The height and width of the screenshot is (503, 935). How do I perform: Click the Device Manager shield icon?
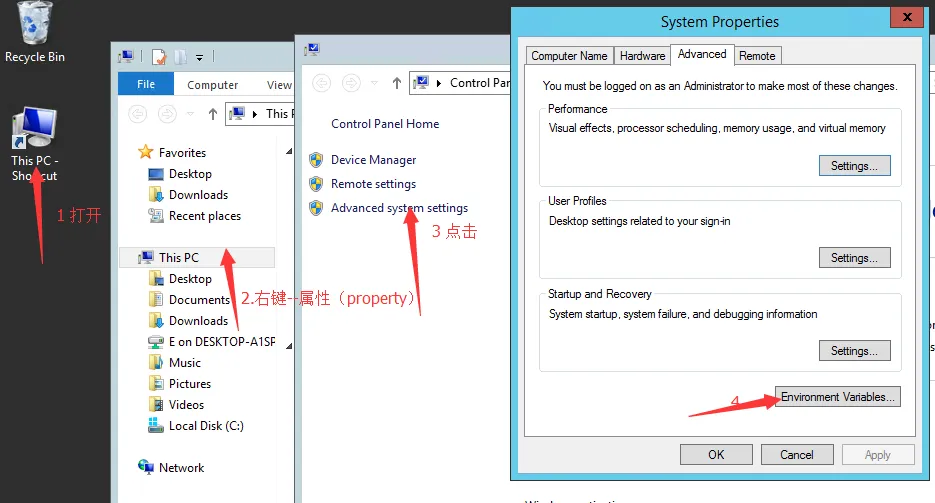pos(316,160)
